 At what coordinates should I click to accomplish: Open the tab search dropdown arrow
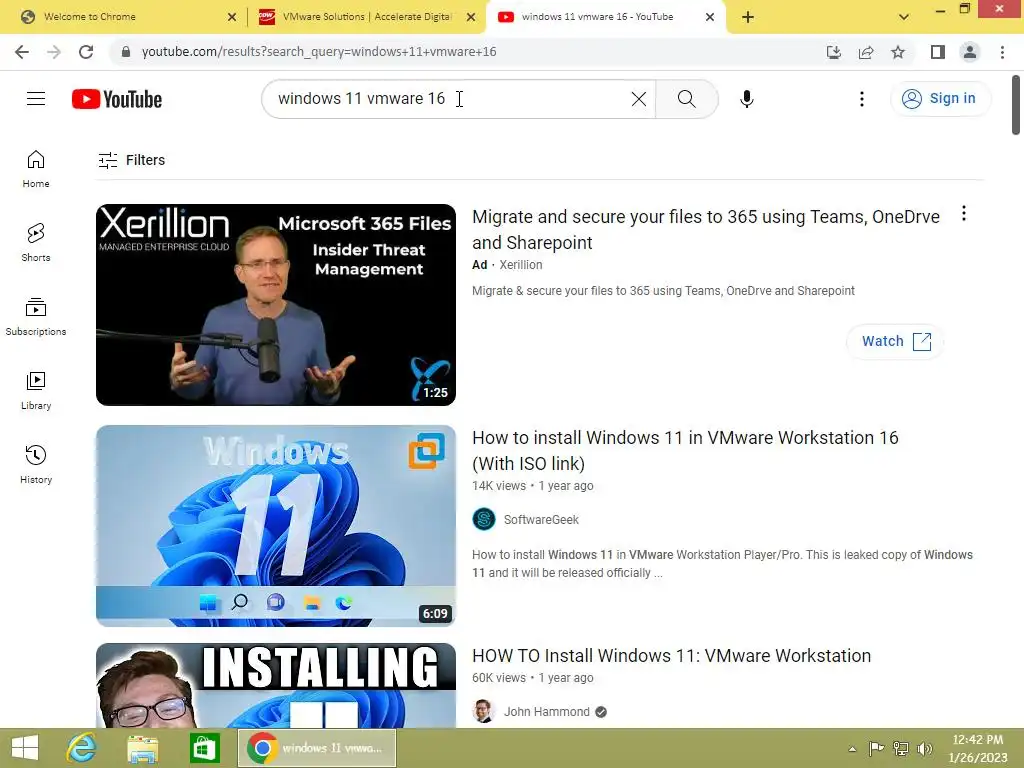click(904, 17)
